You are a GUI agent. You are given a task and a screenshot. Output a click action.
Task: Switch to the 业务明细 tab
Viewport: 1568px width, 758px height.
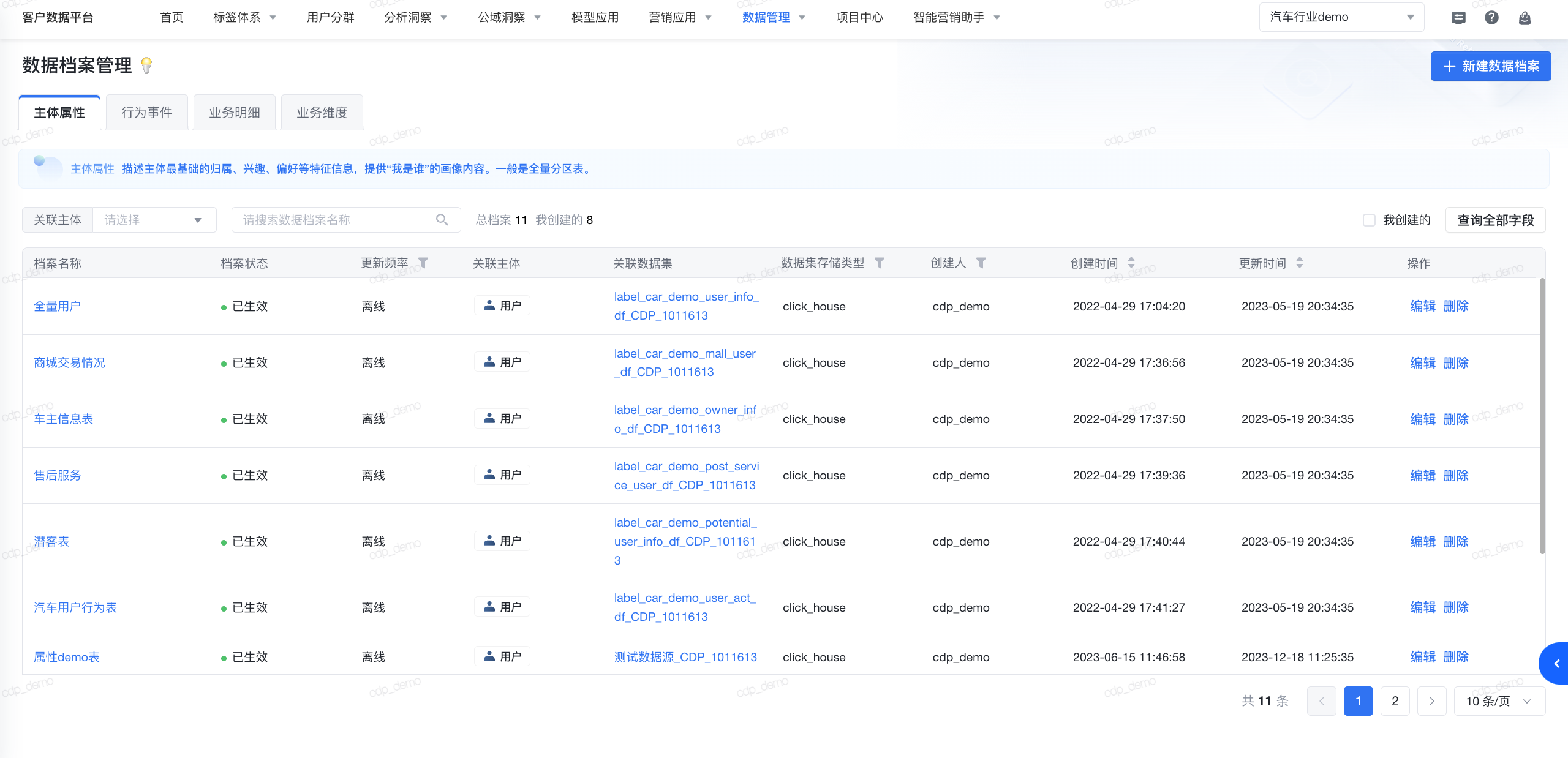click(x=235, y=113)
